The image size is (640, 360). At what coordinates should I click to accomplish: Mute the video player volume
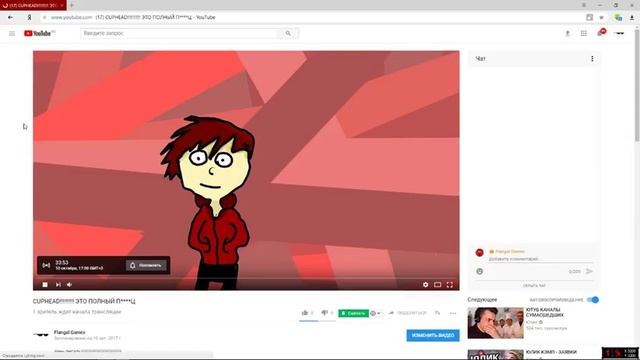[x=70, y=284]
